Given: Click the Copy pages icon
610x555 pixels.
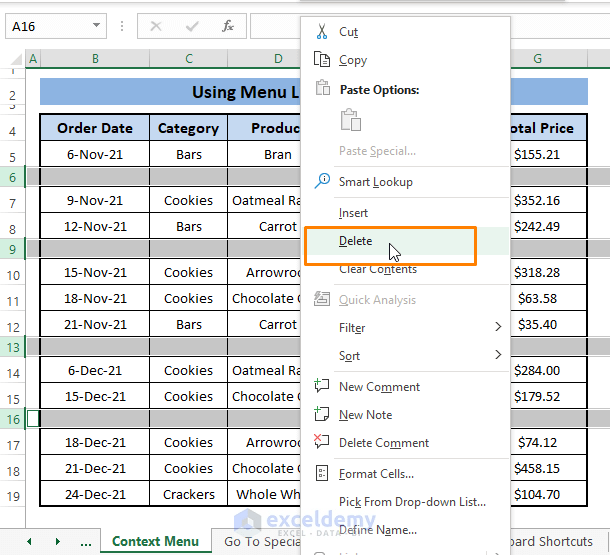Looking at the screenshot, I should point(322,60).
